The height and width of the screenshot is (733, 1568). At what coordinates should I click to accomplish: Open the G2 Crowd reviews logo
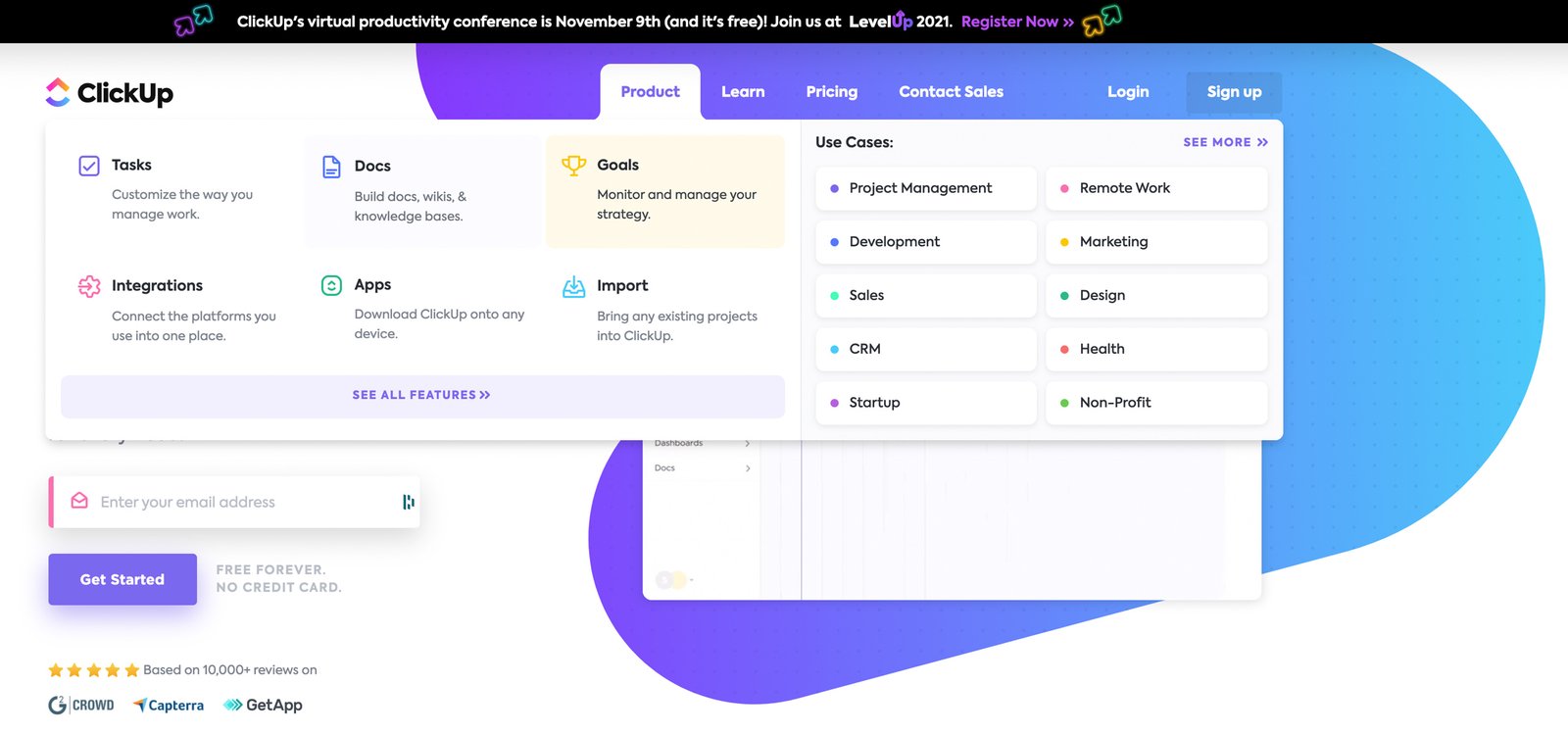(x=81, y=705)
